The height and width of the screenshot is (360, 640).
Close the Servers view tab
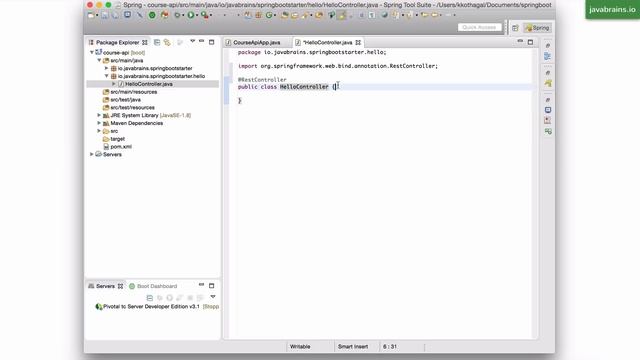(x=120, y=286)
